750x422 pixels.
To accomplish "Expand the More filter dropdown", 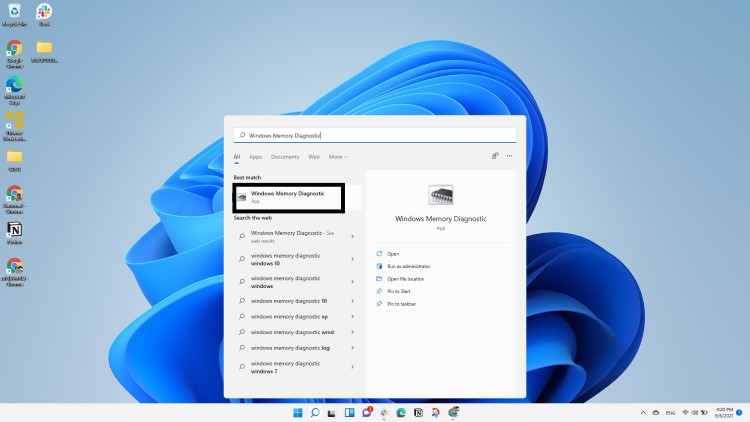I will pyautogui.click(x=338, y=157).
